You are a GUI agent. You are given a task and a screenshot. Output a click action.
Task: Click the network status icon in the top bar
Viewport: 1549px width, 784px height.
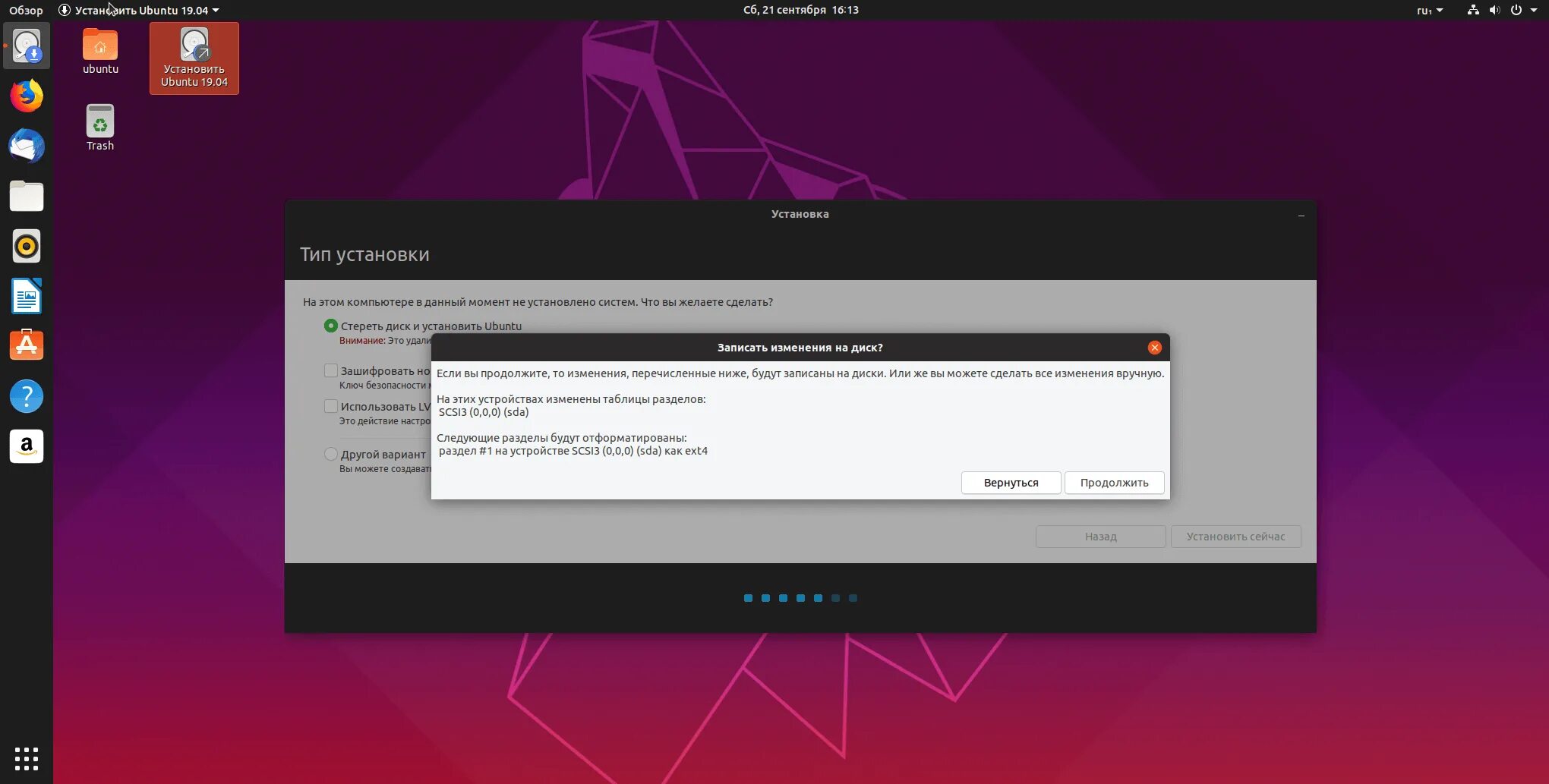click(x=1473, y=10)
